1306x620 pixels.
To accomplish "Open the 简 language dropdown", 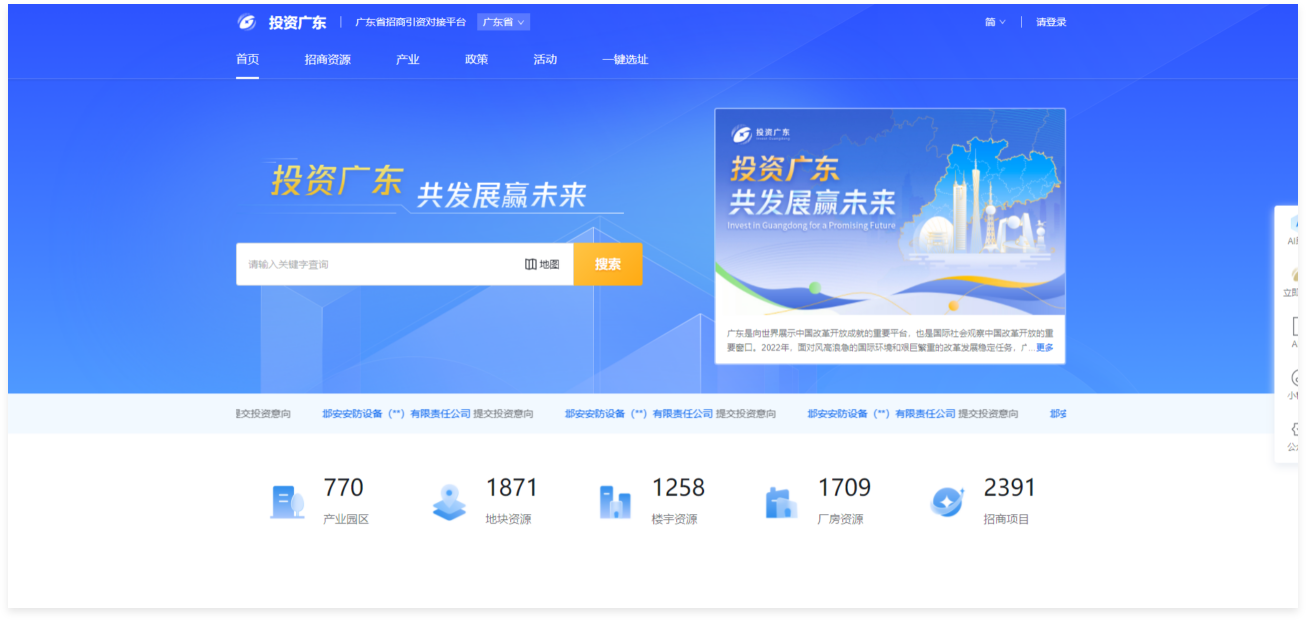I will (994, 22).
